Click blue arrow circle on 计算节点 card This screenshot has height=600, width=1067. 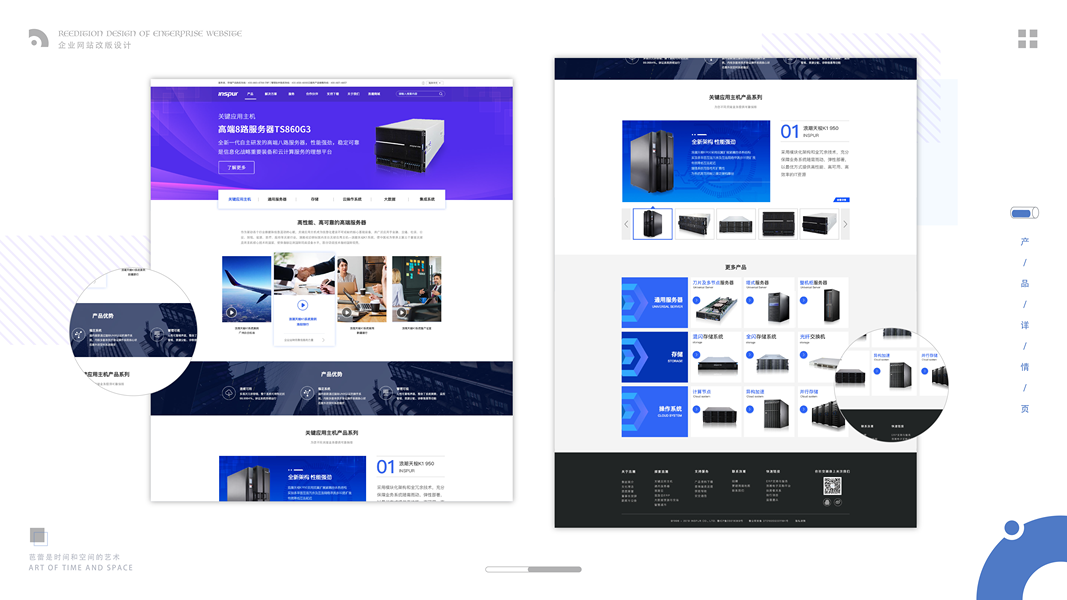(x=696, y=409)
